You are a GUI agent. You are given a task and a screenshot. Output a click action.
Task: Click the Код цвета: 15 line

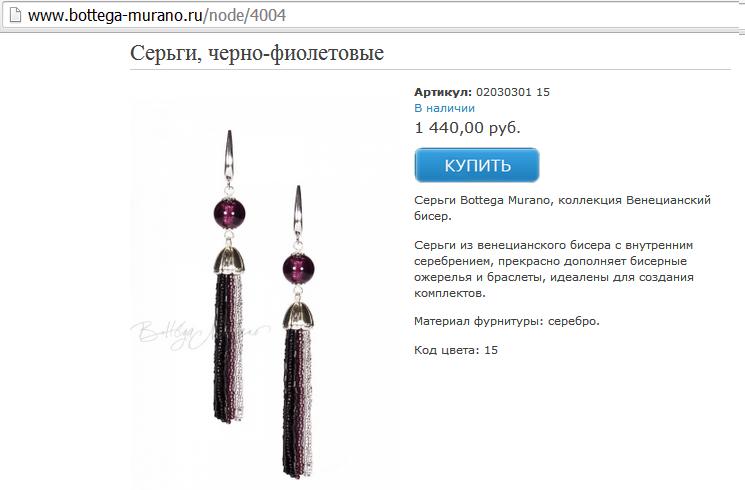pos(456,350)
